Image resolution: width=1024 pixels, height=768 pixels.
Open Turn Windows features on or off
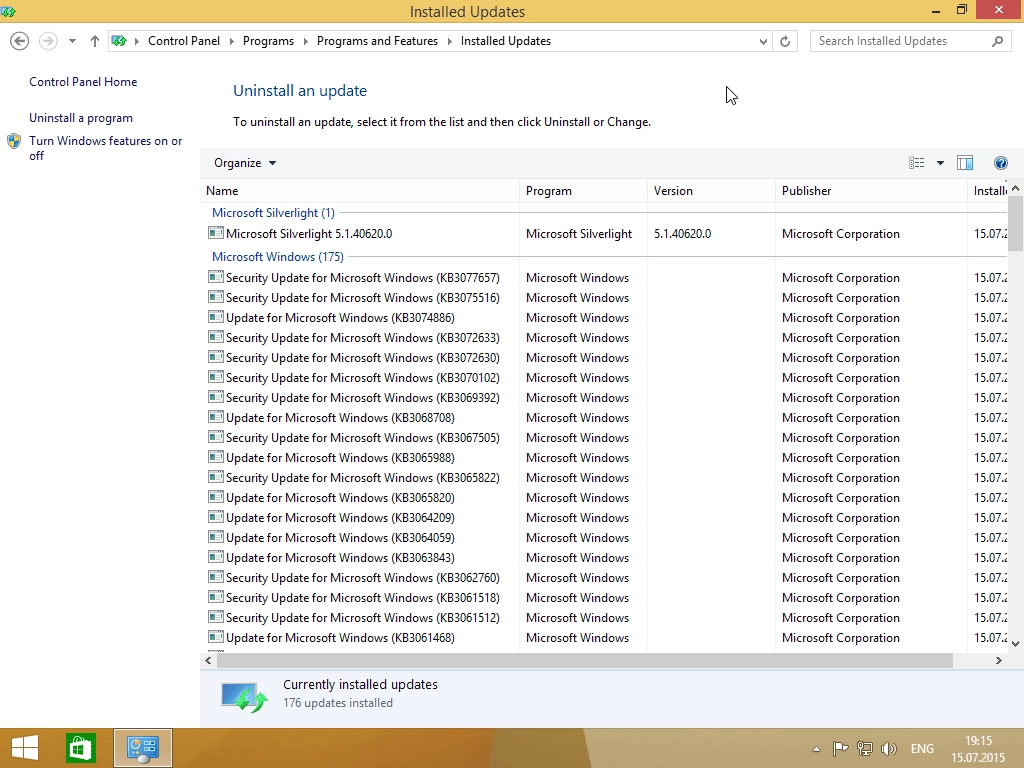click(x=105, y=148)
